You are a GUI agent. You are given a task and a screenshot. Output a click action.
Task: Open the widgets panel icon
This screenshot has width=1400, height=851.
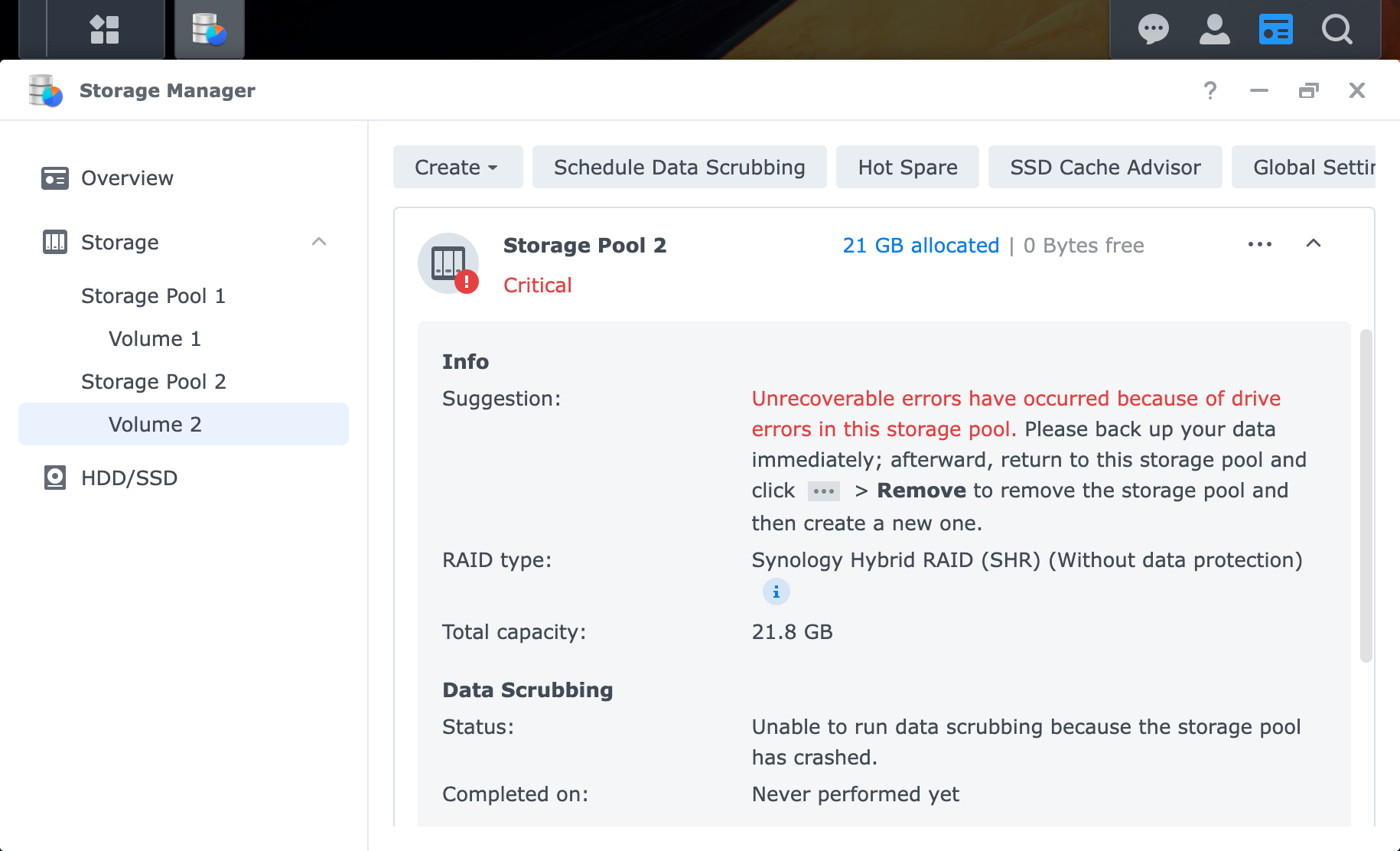pyautogui.click(x=1275, y=30)
